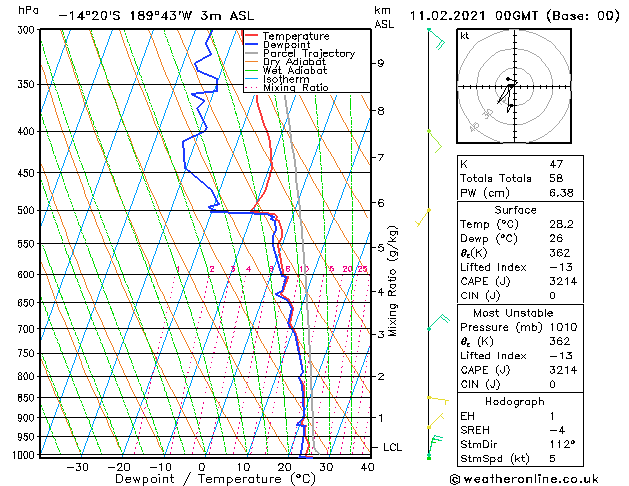Open the weatheronline.co.uk copyright link
This screenshot has width=629, height=486.
(524, 479)
